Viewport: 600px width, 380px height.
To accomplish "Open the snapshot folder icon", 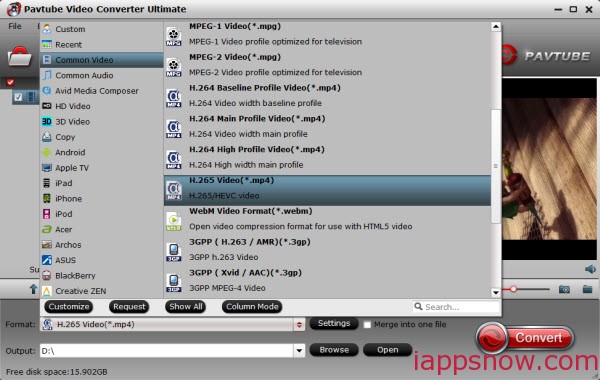I will tap(587, 289).
